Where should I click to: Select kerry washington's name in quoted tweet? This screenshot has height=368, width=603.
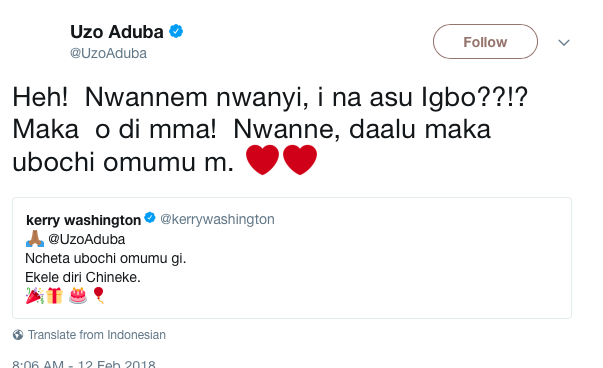[83, 220]
